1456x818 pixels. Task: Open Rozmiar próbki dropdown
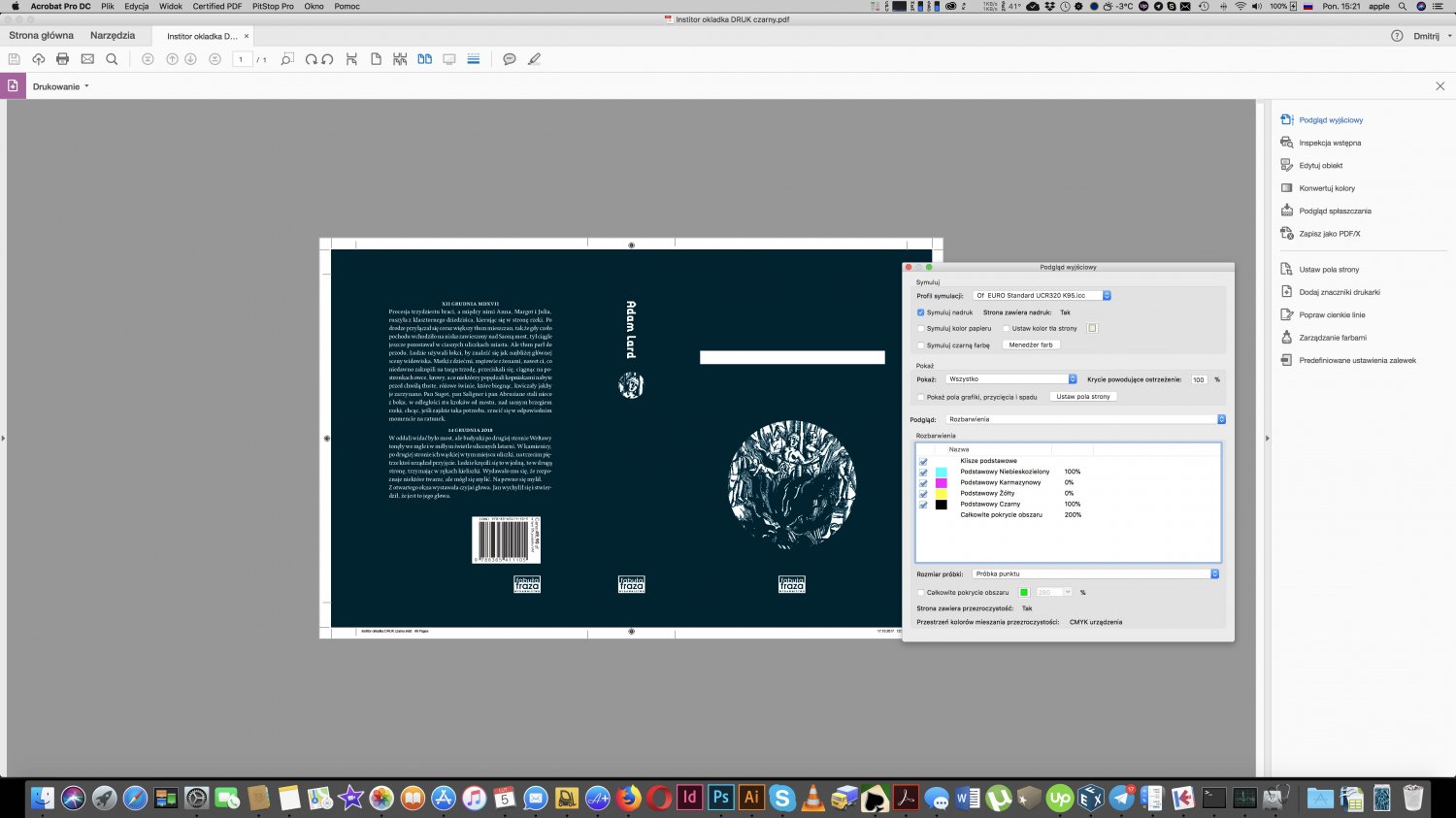1095,574
